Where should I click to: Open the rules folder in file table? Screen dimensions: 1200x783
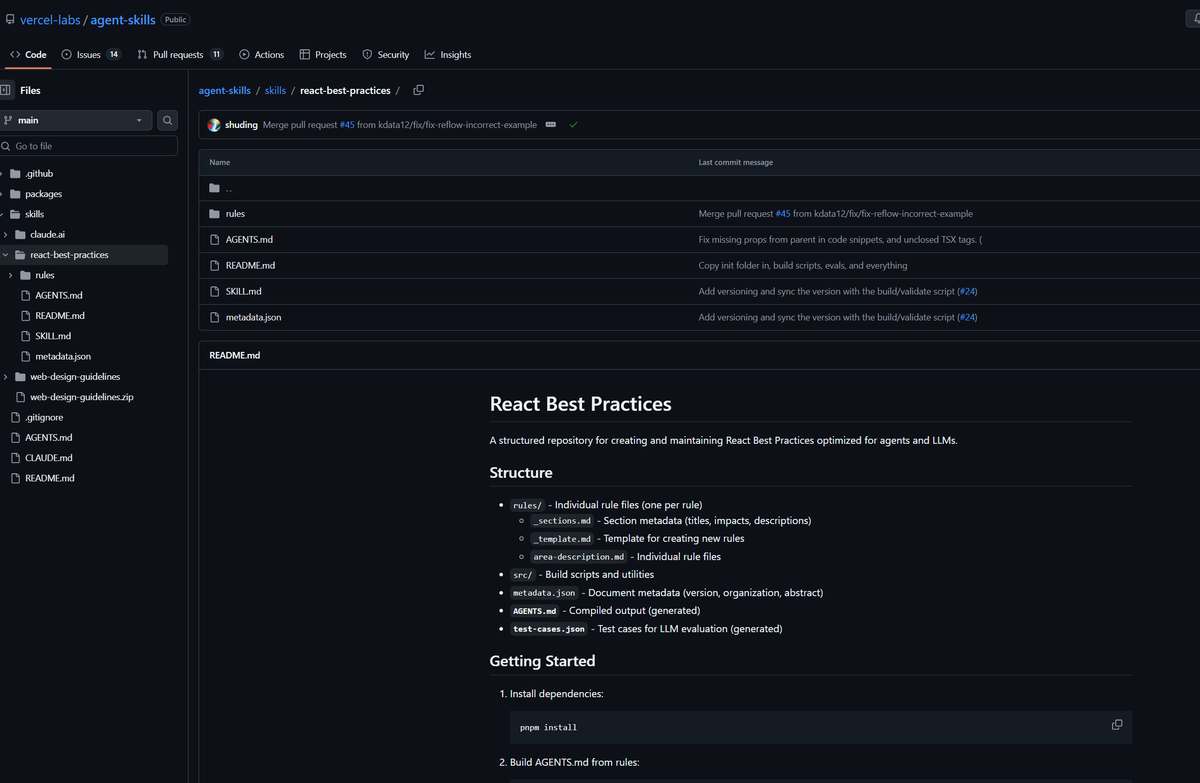235,214
